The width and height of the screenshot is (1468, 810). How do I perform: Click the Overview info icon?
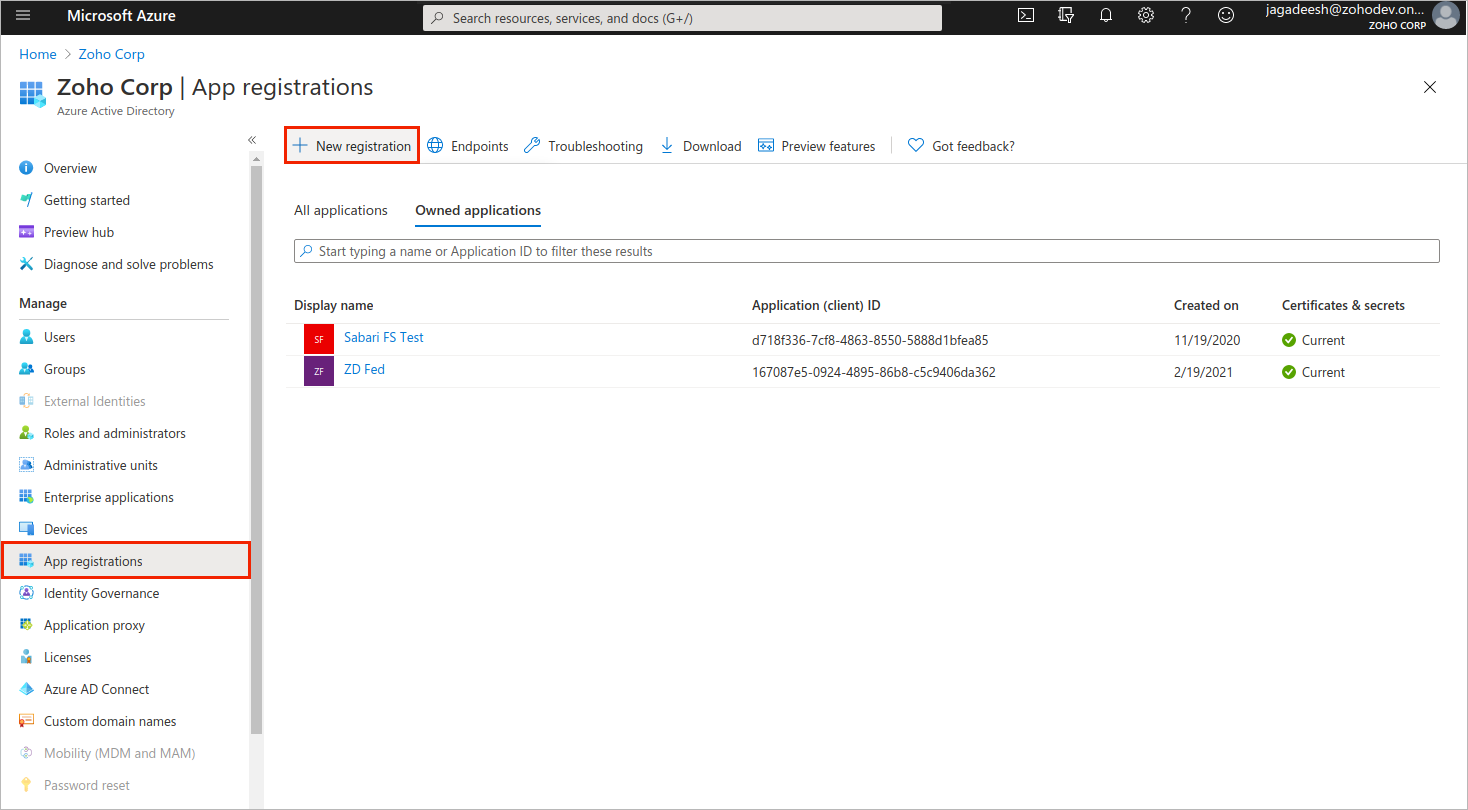click(27, 168)
